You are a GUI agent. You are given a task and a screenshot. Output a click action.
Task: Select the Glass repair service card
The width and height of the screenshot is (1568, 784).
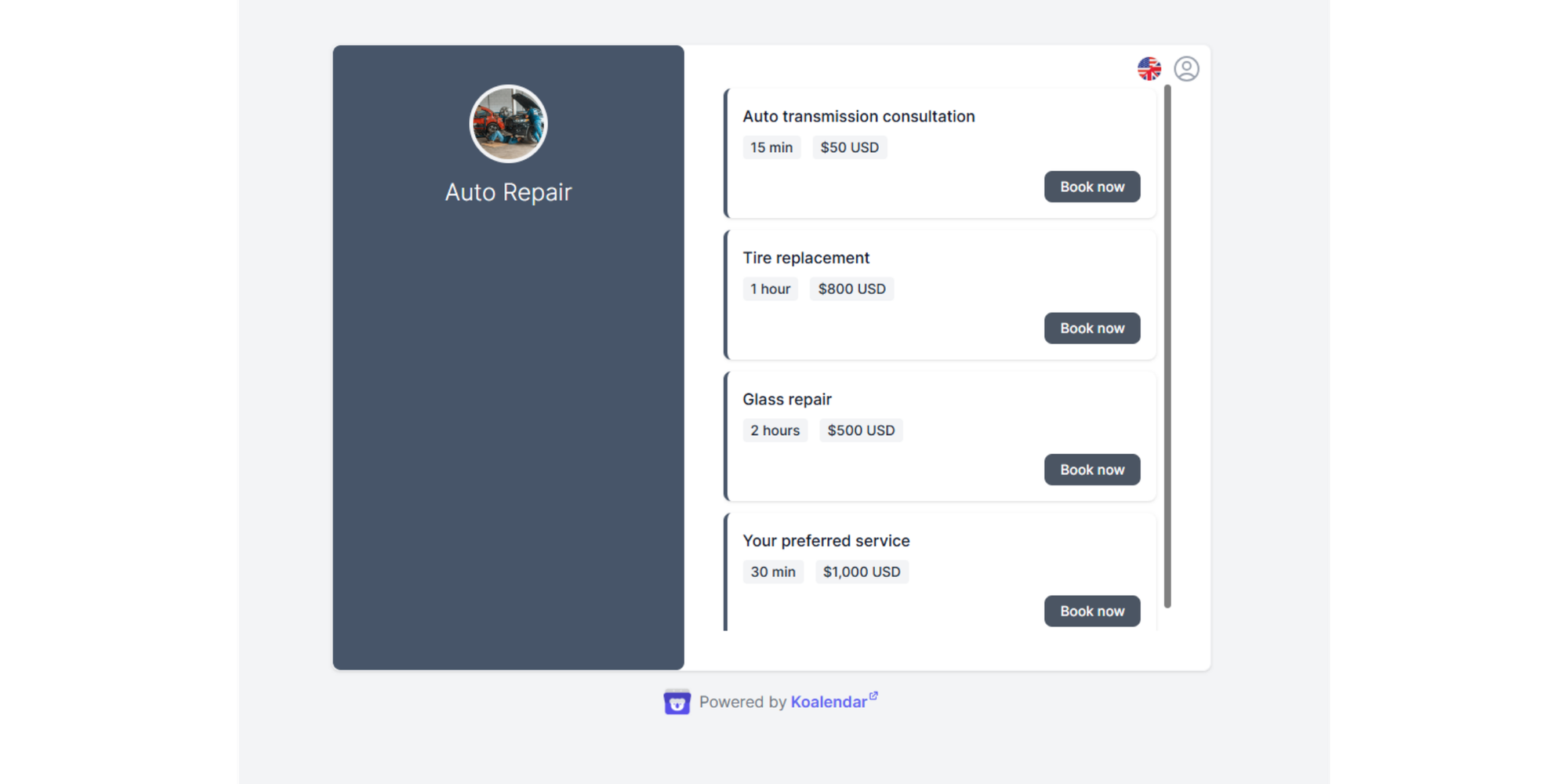click(x=939, y=437)
